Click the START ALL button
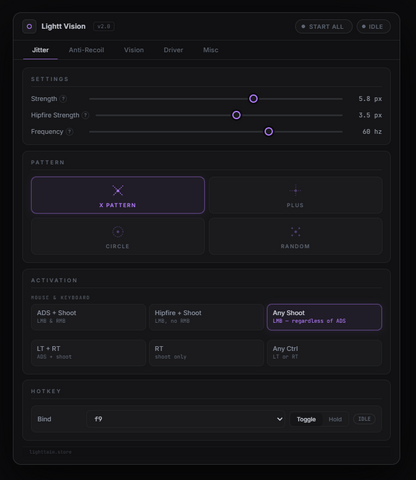 click(x=324, y=27)
